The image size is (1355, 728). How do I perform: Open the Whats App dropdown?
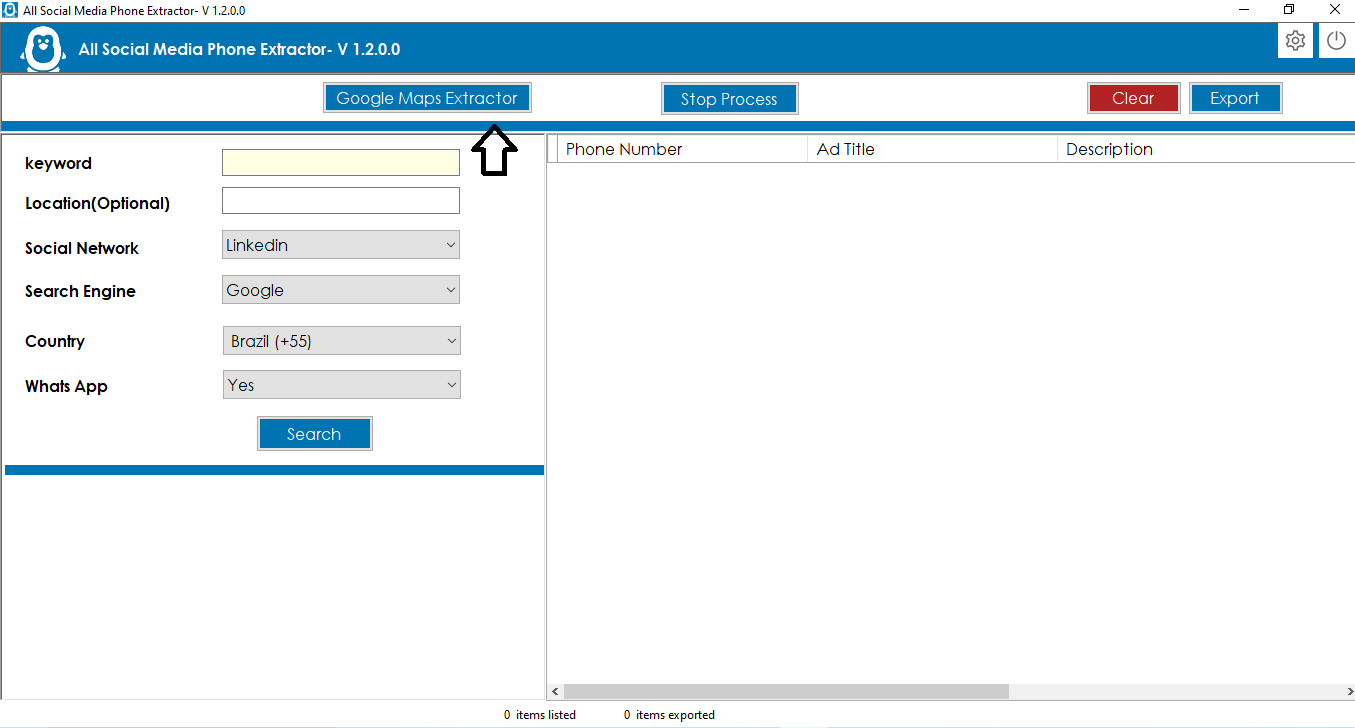point(341,384)
